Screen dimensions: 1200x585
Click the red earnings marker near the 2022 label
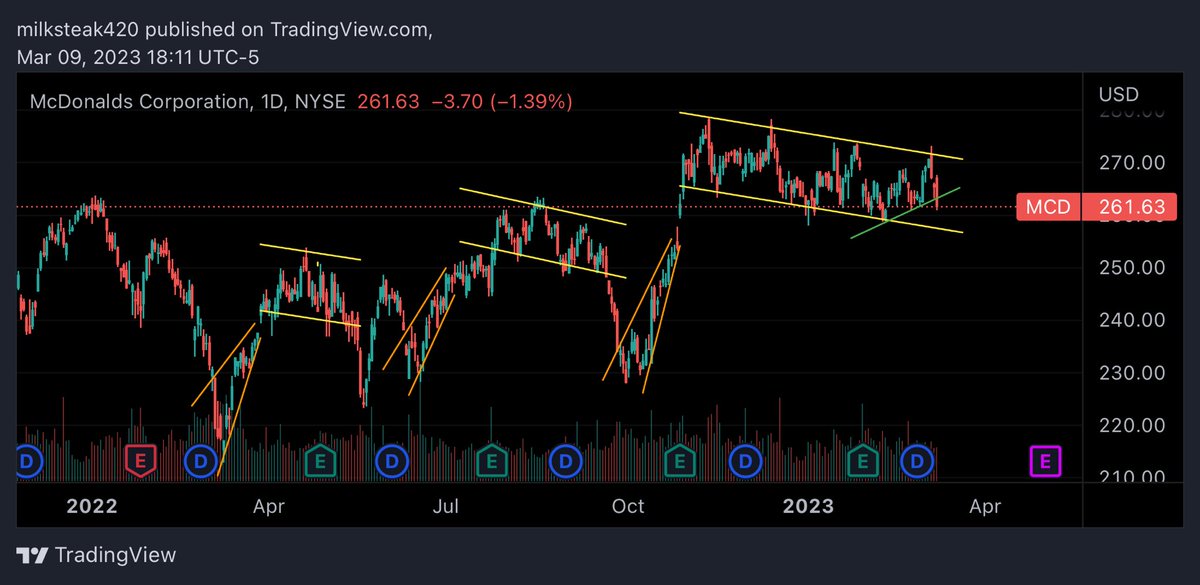coord(140,461)
